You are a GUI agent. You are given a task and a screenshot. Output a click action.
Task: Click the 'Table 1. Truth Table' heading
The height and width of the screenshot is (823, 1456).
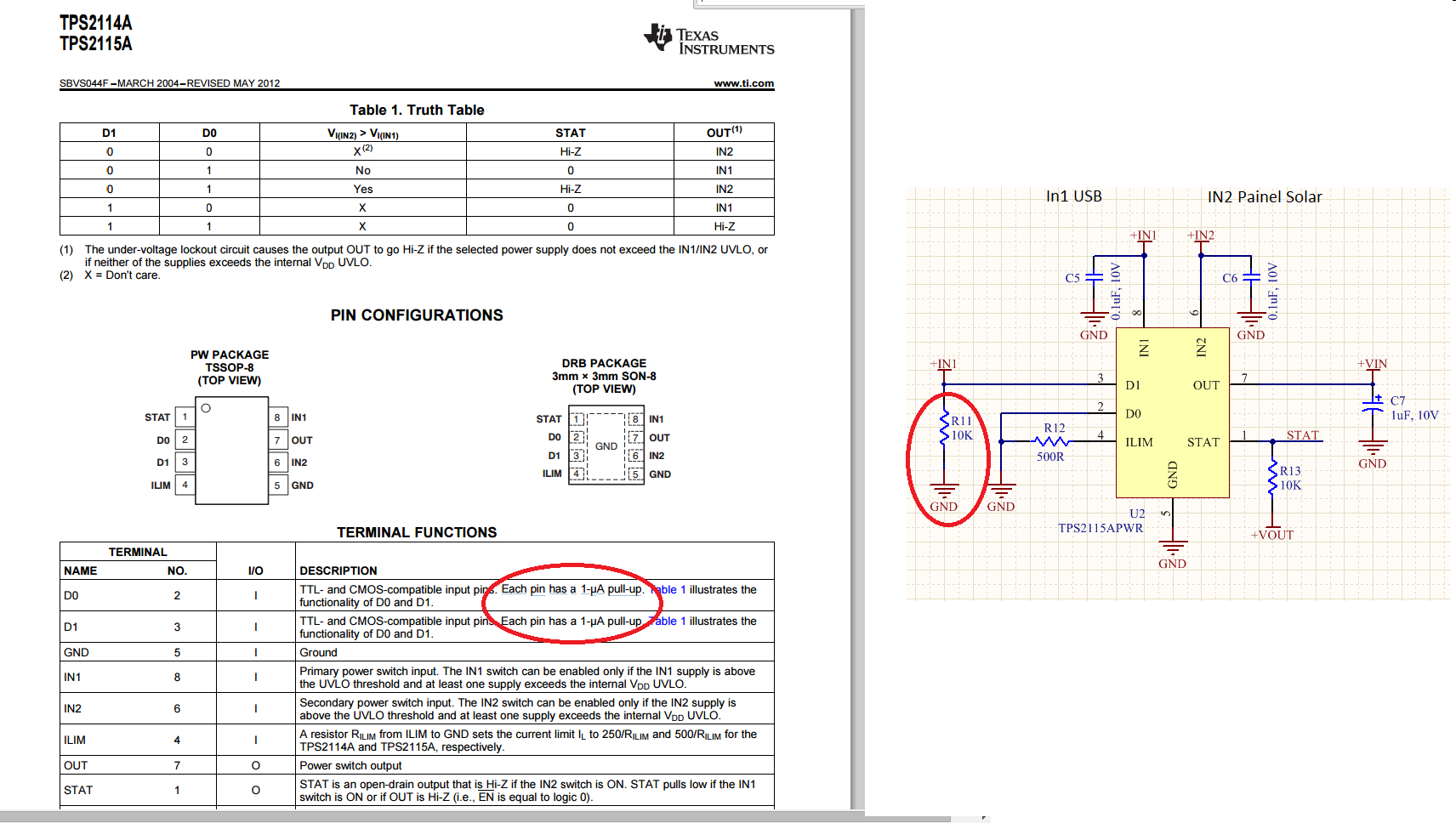coord(417,110)
